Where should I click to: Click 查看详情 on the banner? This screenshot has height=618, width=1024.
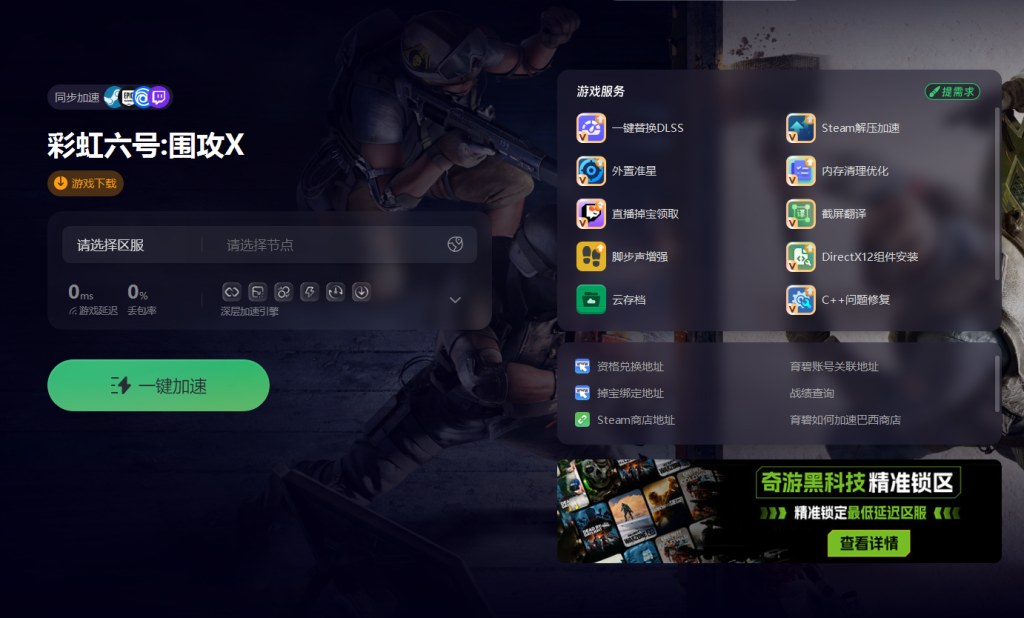(869, 543)
